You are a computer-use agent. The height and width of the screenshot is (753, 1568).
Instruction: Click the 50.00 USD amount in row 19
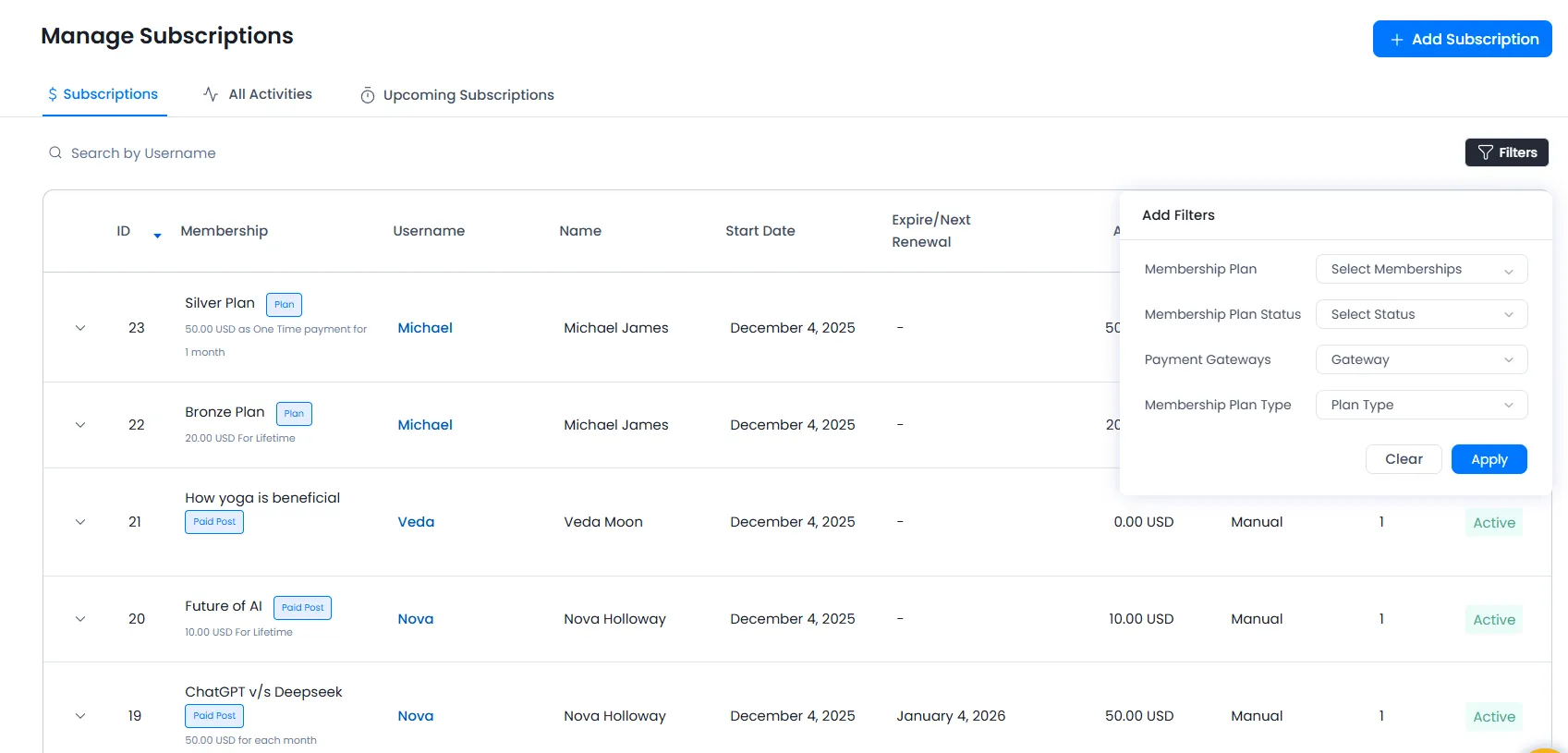click(1139, 716)
